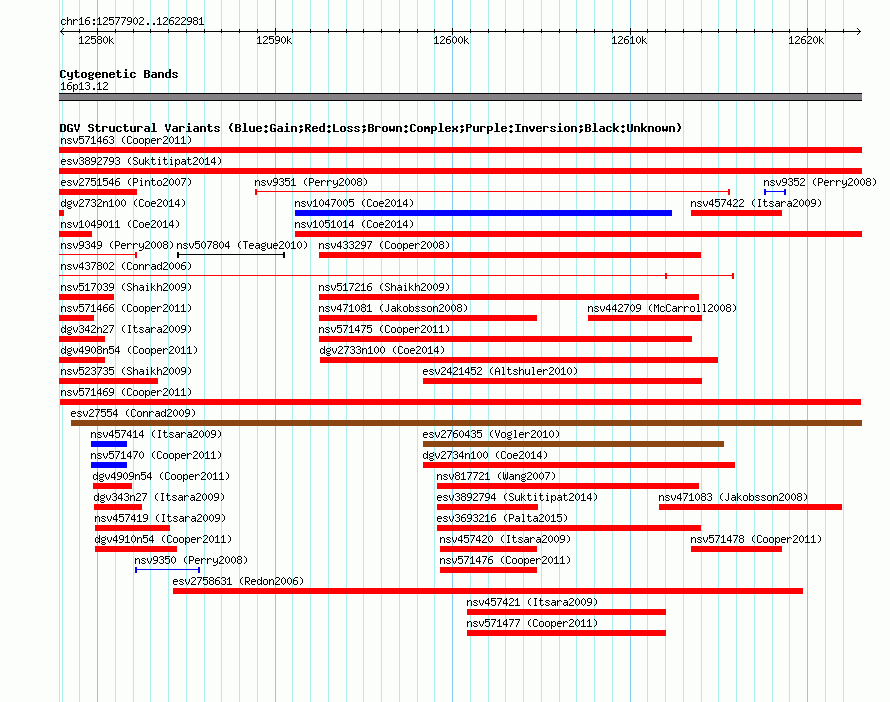The width and height of the screenshot is (890, 702).
Task: Select nsv9350 (Perry2008) label
Action: (191, 560)
